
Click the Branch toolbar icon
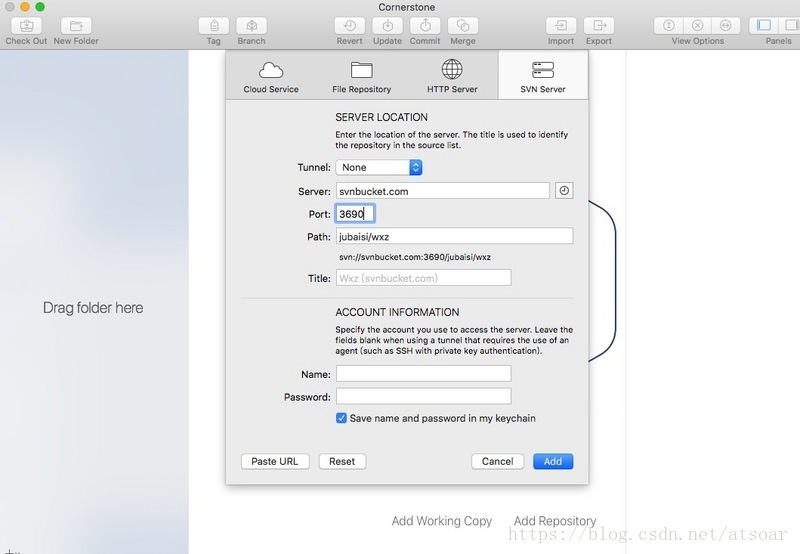pos(251,25)
